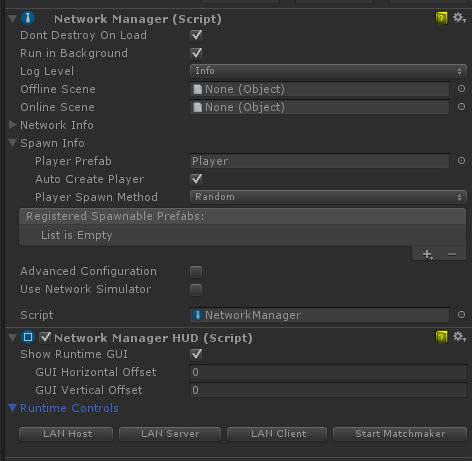Toggle Run in Background checkbox
The height and width of the screenshot is (461, 472).
196,53
